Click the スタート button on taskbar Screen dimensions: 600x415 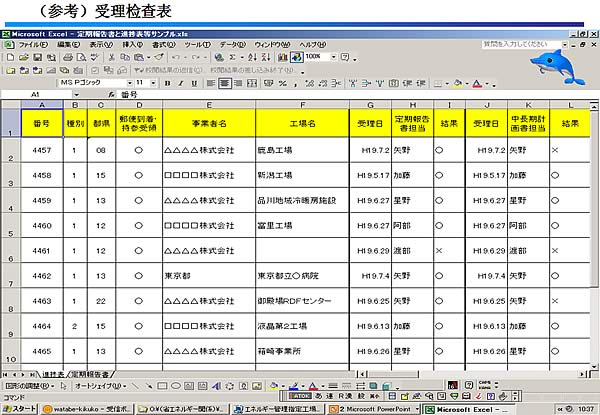coord(20,409)
